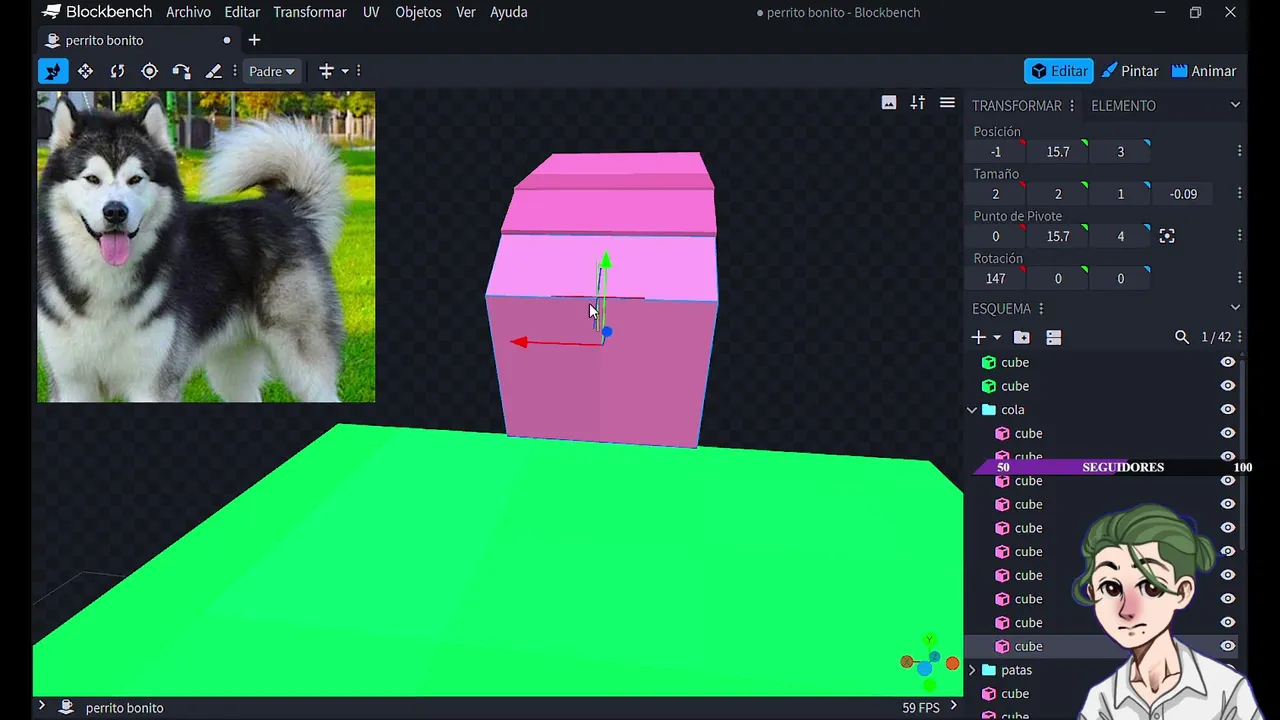The width and height of the screenshot is (1280, 720).
Task: Click the Add Group folder icon
Action: pos(1022,337)
